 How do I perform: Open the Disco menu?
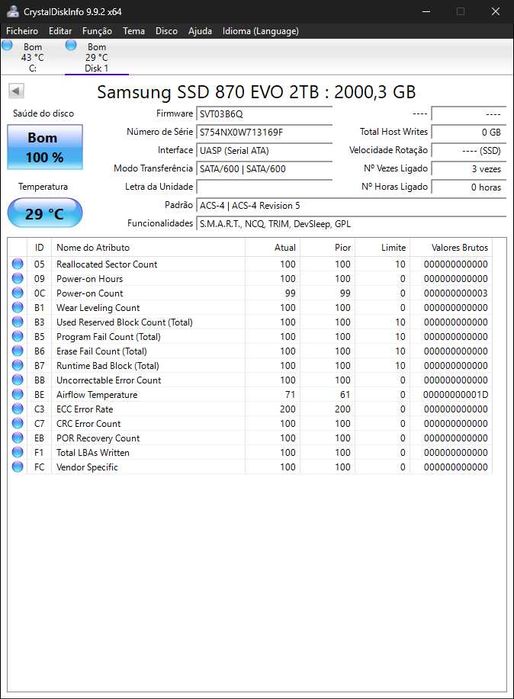[166, 31]
